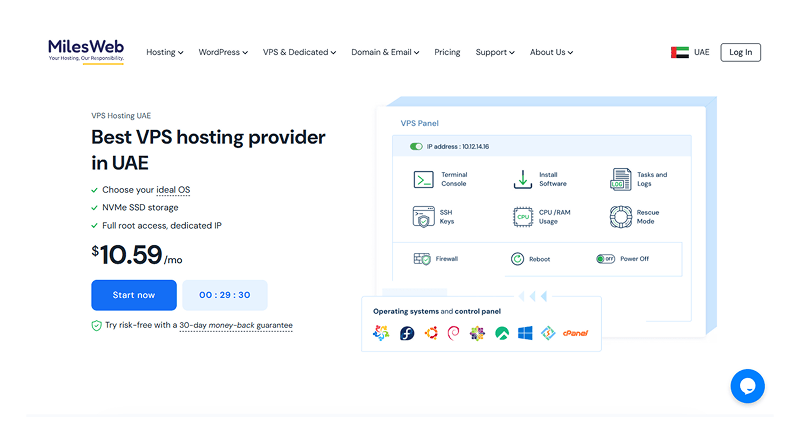Screen dimensions: 800x445
Task: Expand Domain & Email menu
Action: [x=385, y=52]
